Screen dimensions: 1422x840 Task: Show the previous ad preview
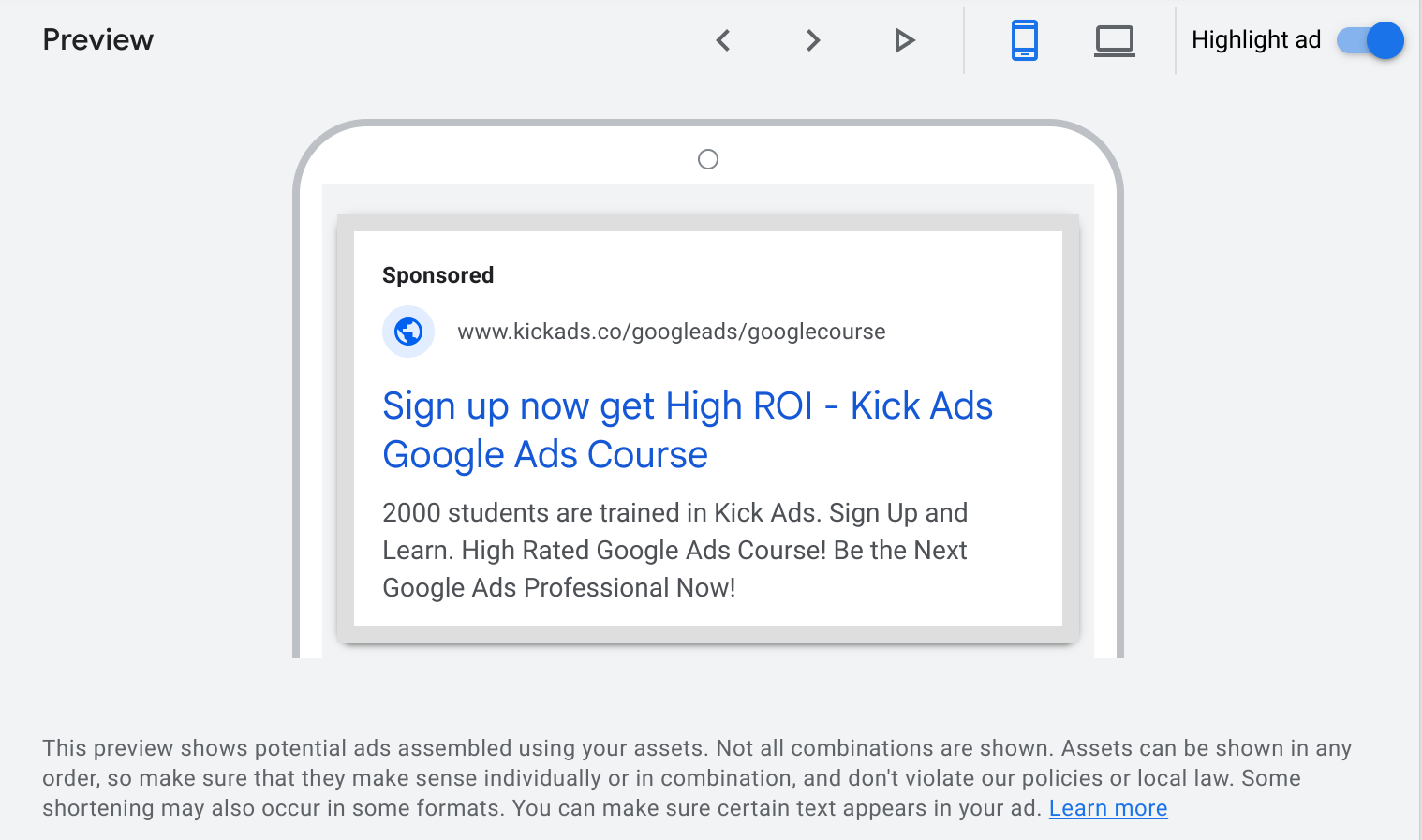(722, 40)
